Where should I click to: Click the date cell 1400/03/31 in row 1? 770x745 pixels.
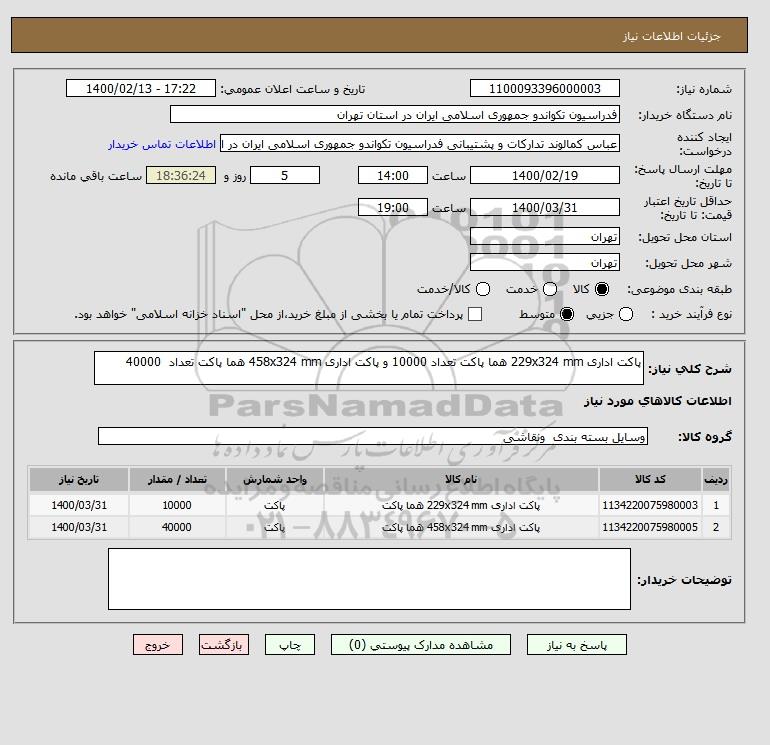coord(79,505)
